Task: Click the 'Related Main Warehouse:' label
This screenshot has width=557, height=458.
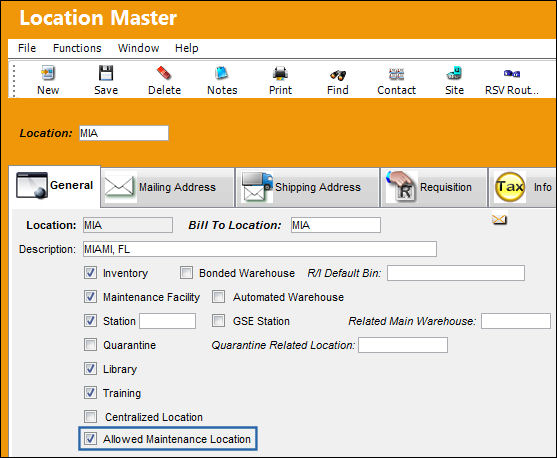Action: 412,321
